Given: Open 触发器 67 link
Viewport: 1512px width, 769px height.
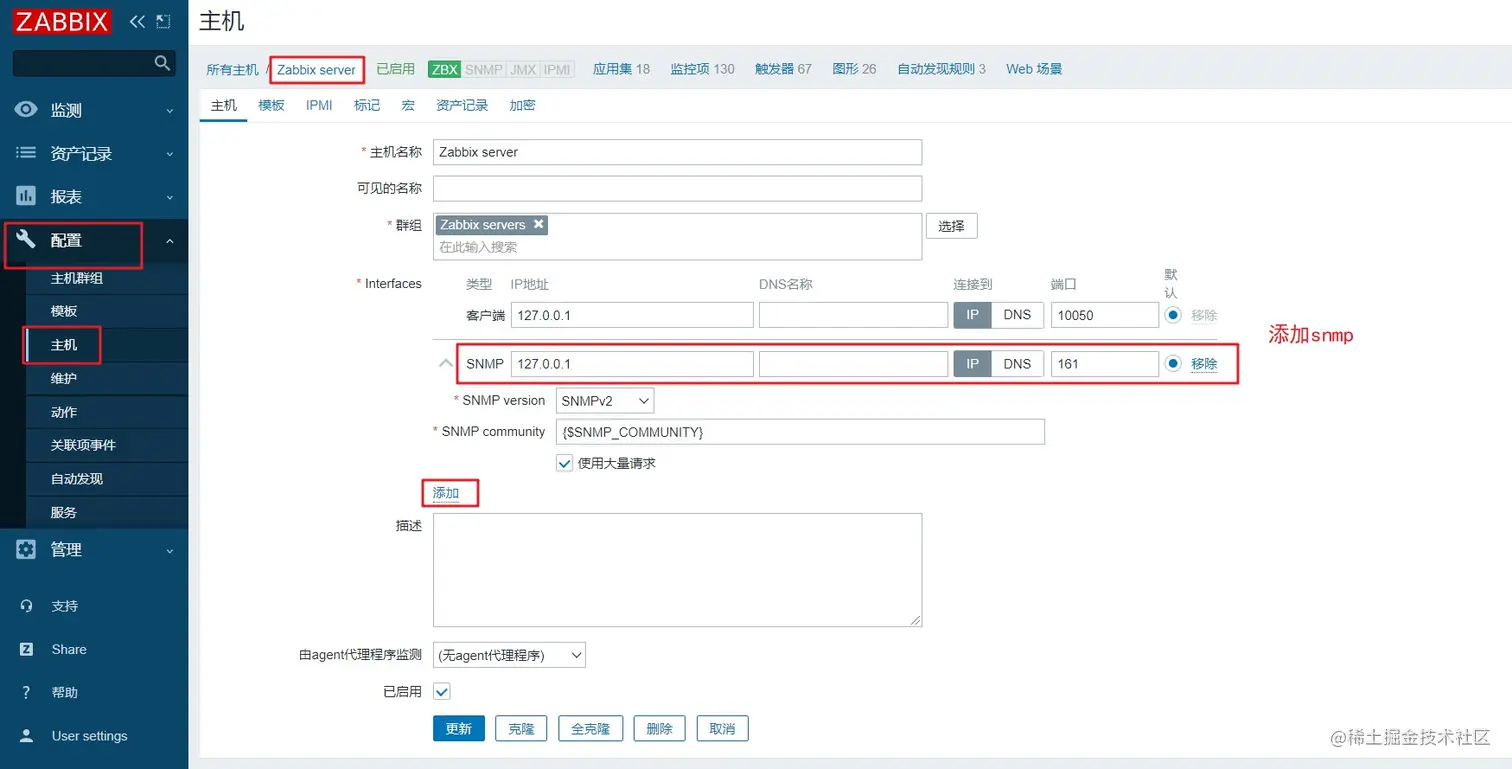Looking at the screenshot, I should pyautogui.click(x=783, y=69).
